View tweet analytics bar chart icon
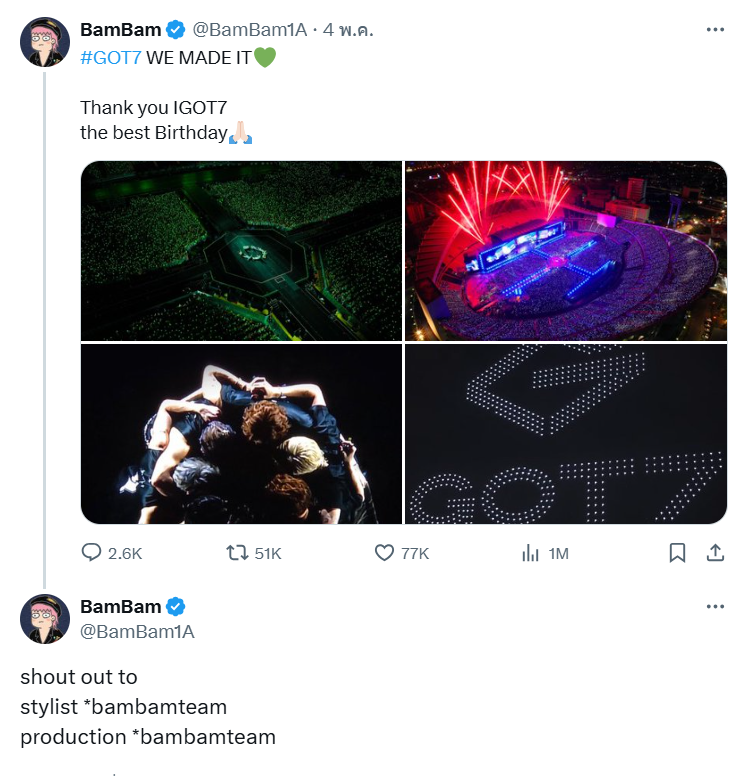743x776 pixels. click(531, 553)
